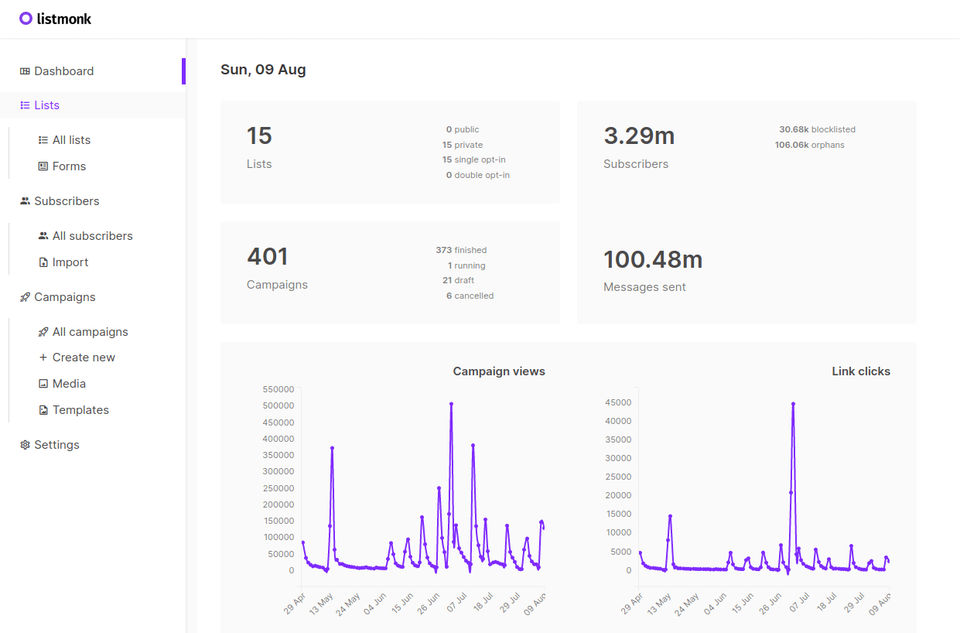The image size is (960, 633).
Task: Click the plus icon for Create new
Action: (43, 358)
